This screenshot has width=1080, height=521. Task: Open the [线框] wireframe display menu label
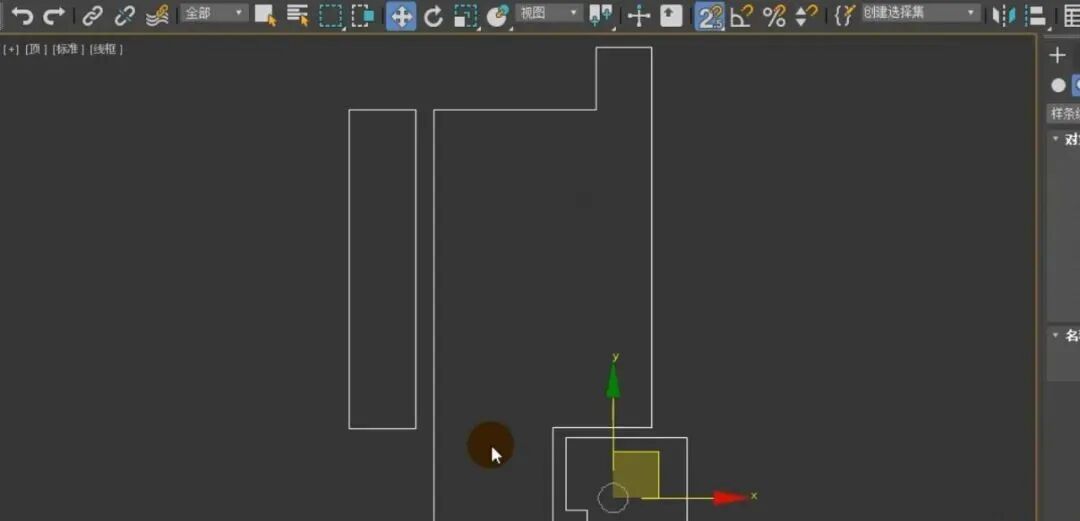coord(106,50)
